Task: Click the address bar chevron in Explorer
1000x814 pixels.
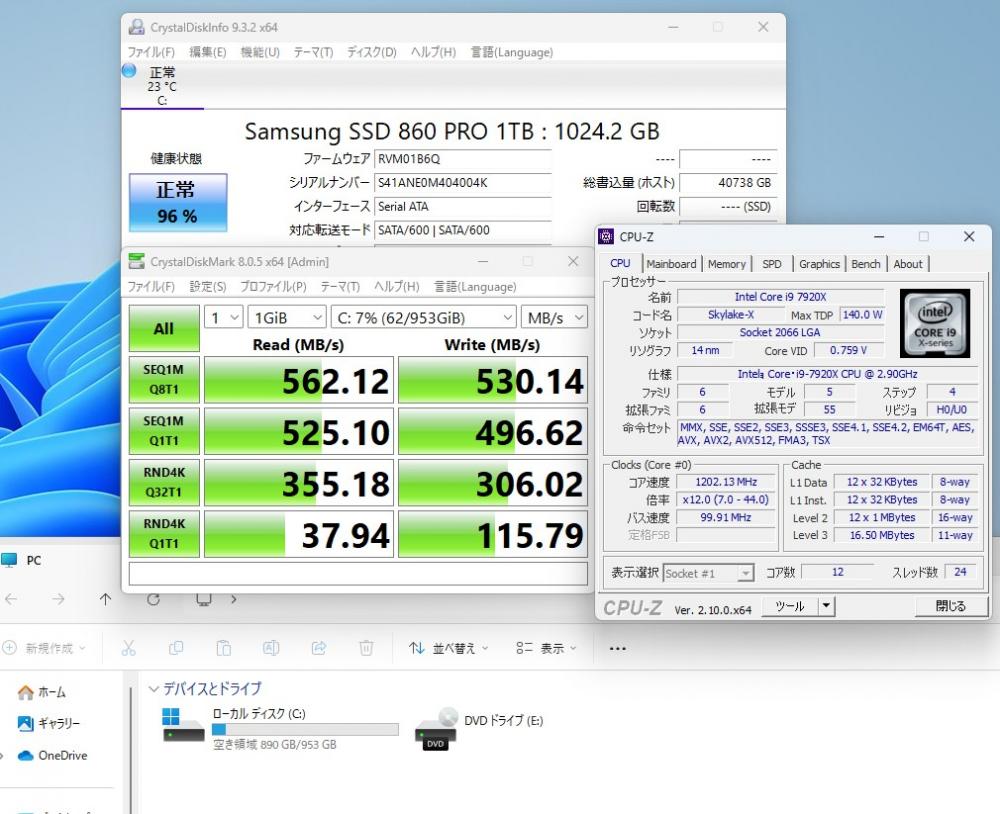Action: (234, 599)
